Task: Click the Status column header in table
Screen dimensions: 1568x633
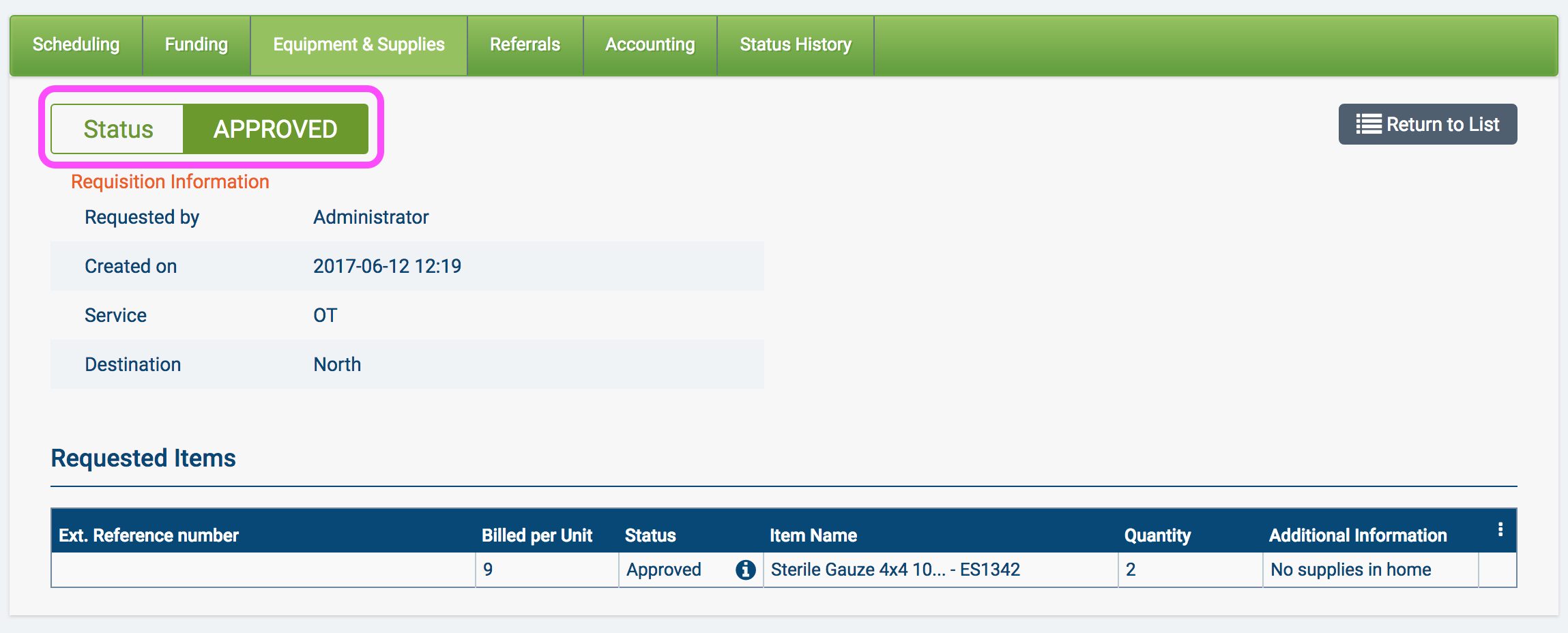Action: click(650, 535)
